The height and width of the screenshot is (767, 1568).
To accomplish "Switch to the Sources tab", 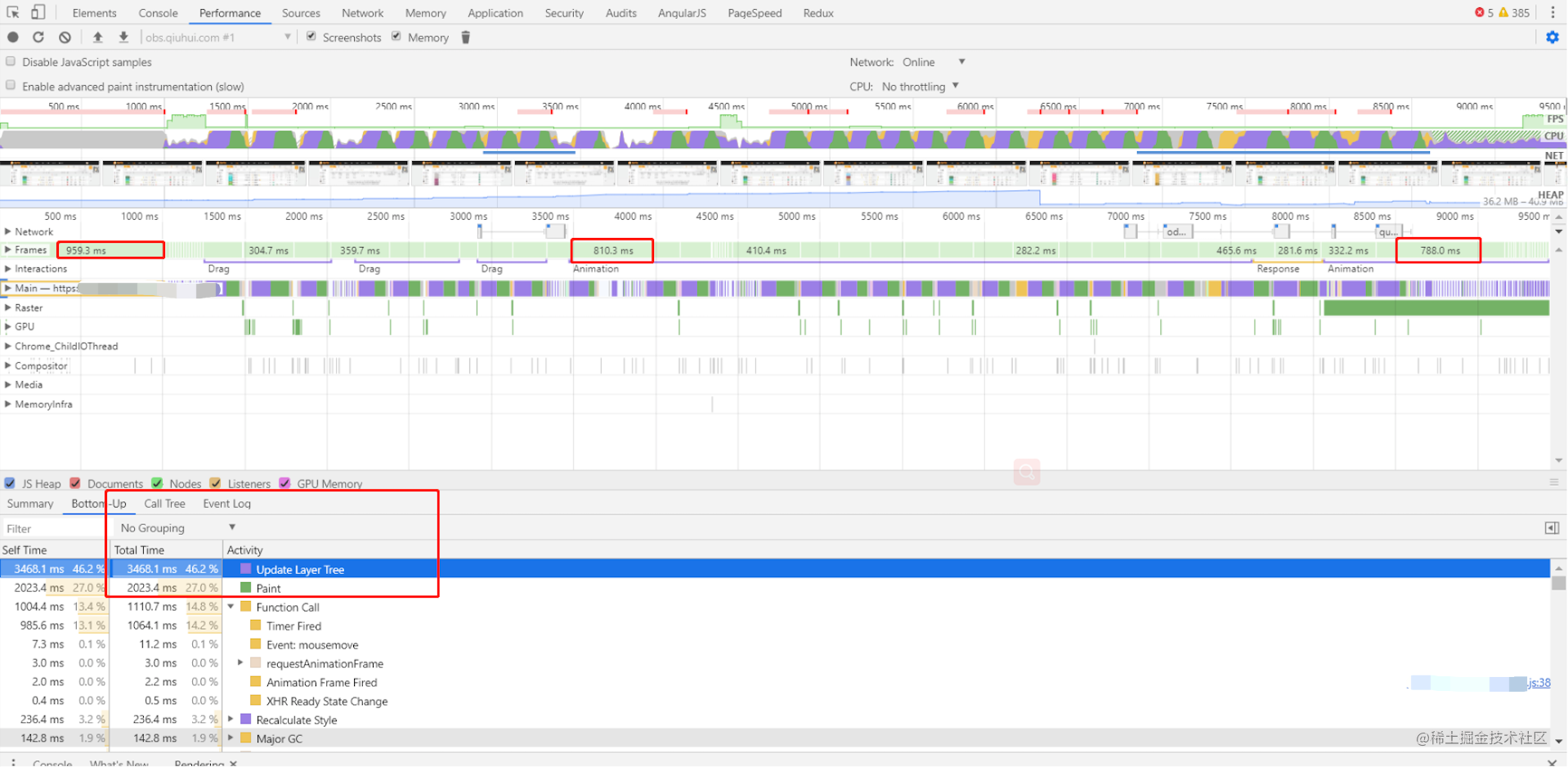I will pos(301,13).
